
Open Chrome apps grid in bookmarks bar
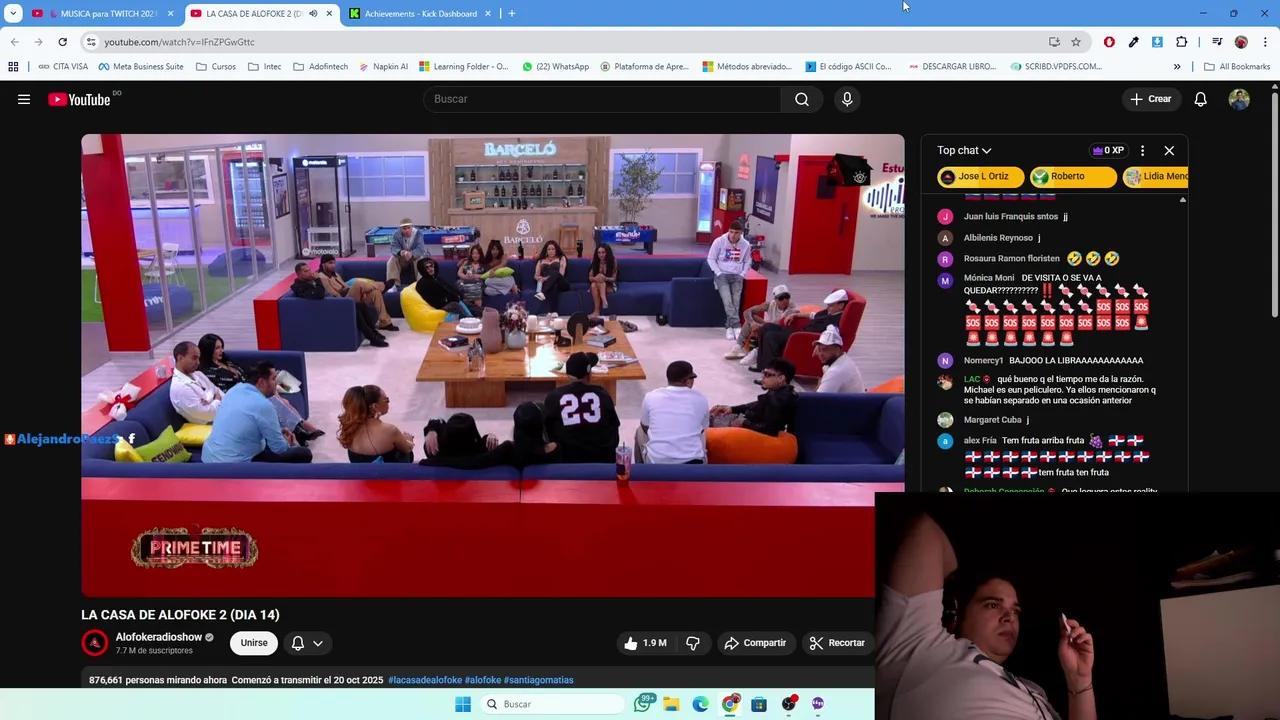click(13, 67)
